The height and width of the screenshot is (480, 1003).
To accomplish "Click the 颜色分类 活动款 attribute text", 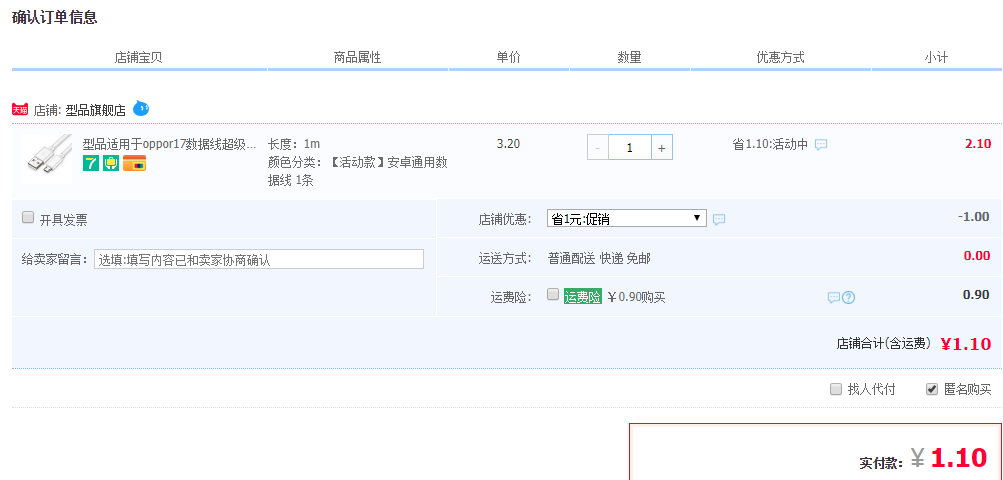I will click(358, 172).
